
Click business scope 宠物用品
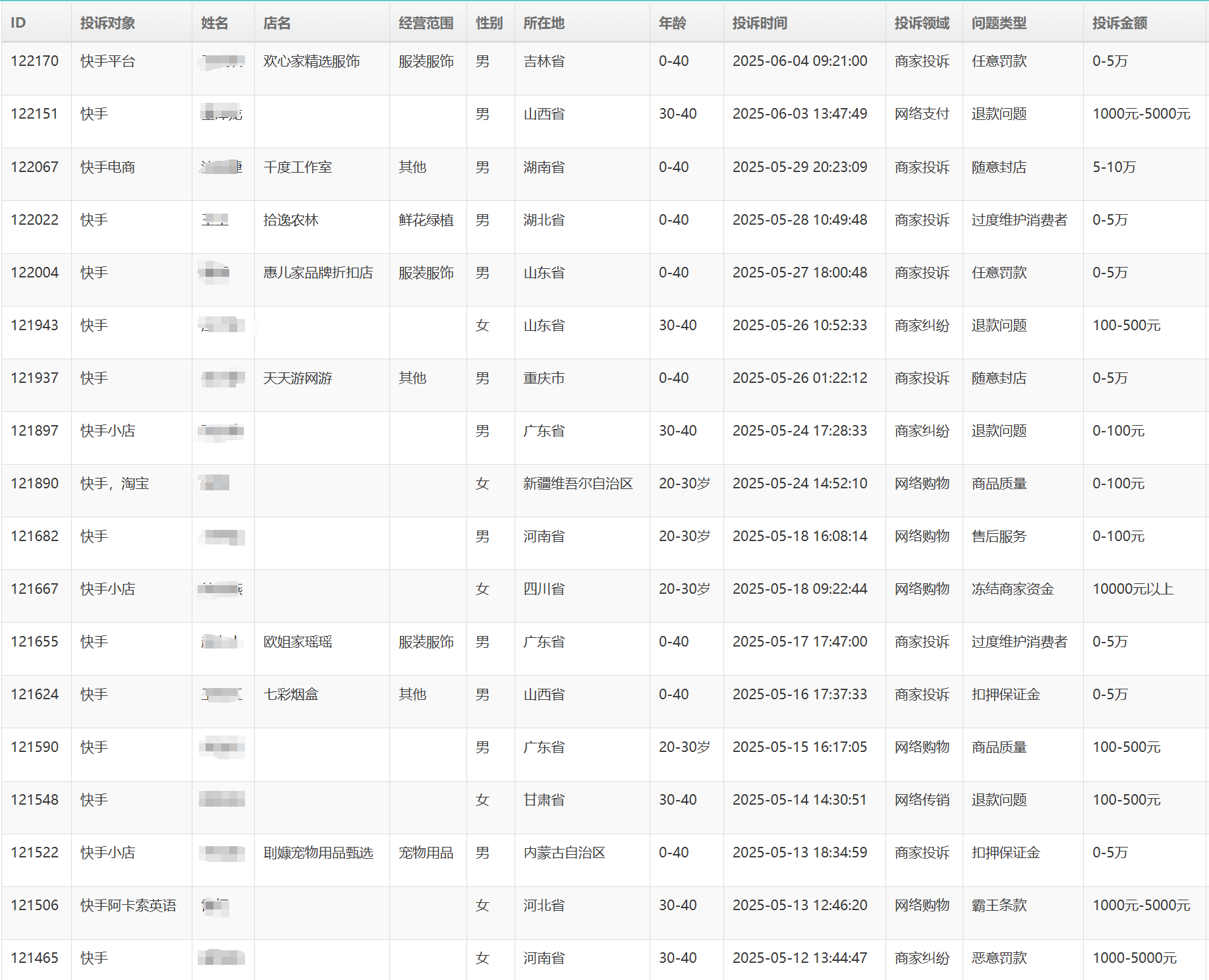pos(426,853)
